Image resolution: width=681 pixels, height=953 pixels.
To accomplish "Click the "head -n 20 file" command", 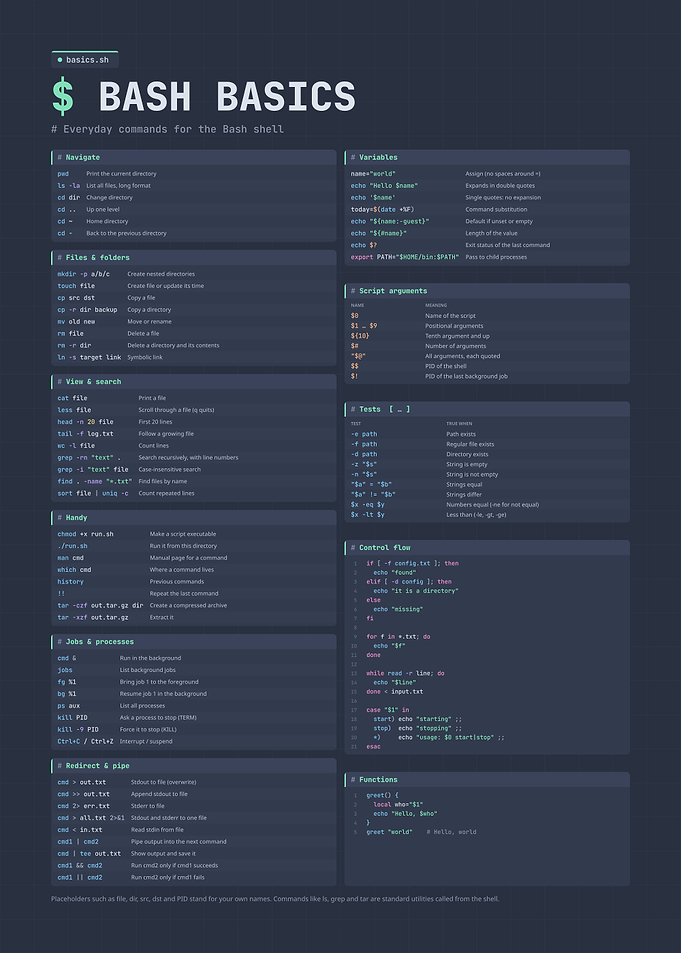I will 85,422.
